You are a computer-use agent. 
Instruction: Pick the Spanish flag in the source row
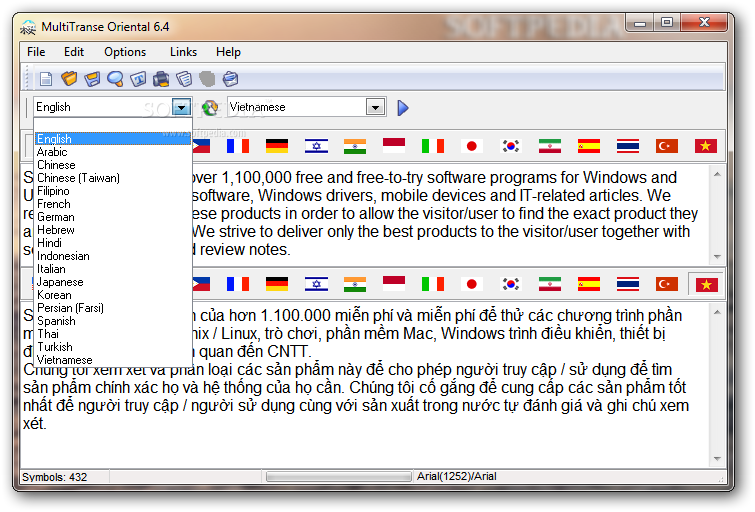pyautogui.click(x=589, y=146)
